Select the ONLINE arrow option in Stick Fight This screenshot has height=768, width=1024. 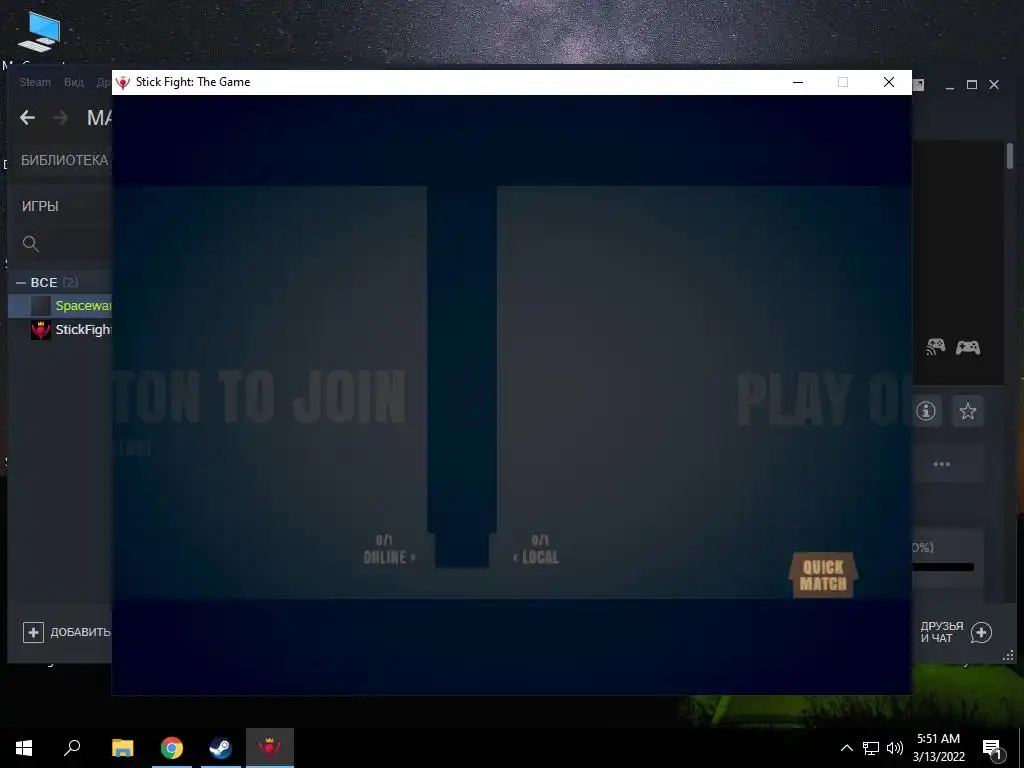coord(389,549)
